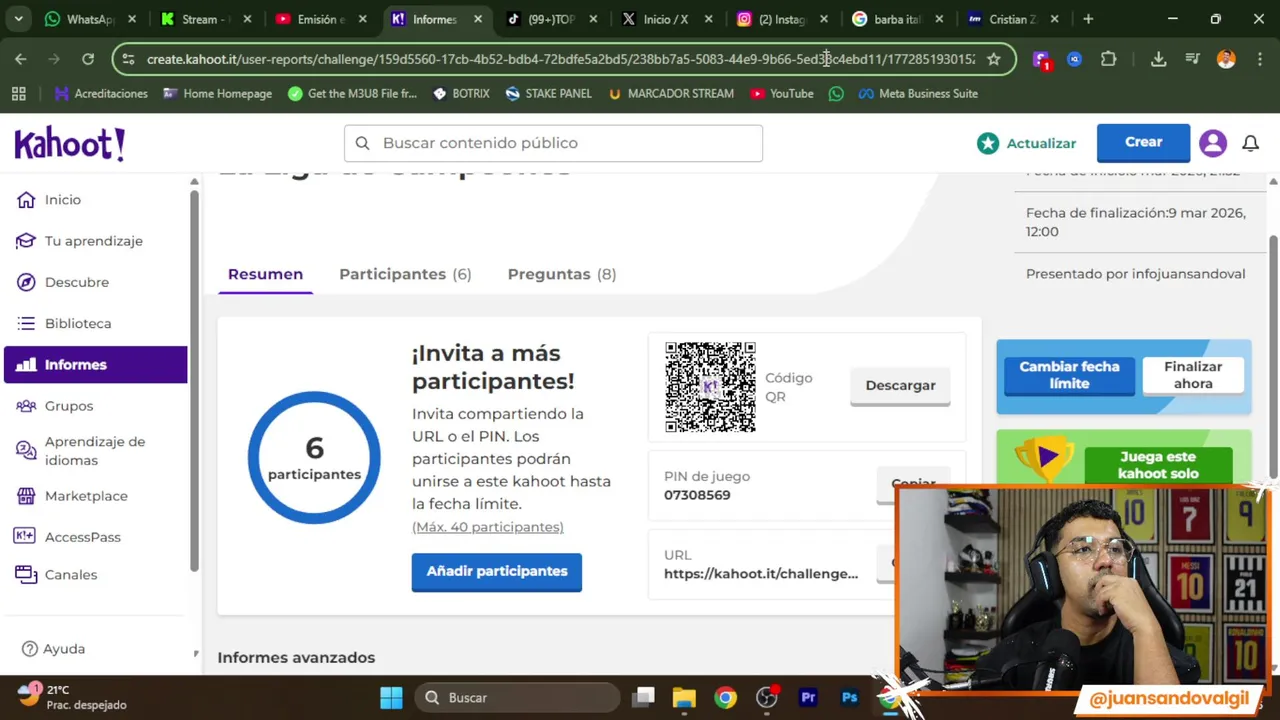Open the weather widget 21°C
This screenshot has width=1280, height=720.
[x=72, y=697]
